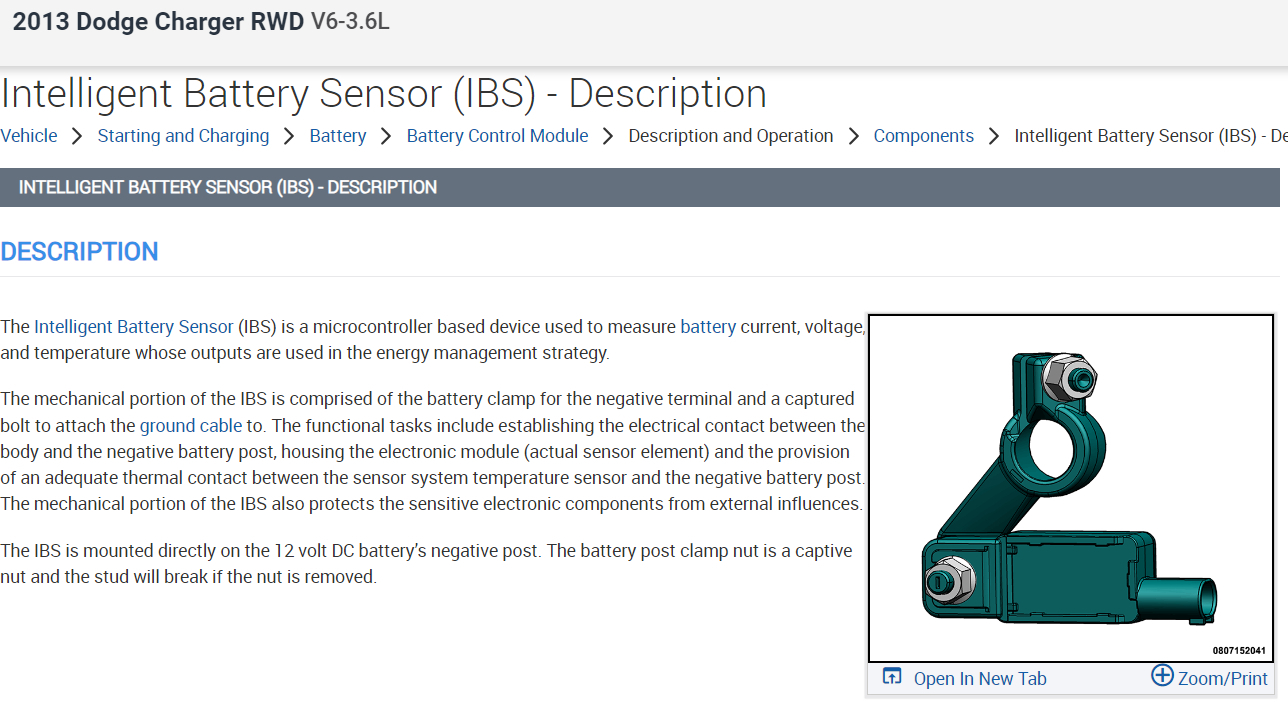Click the chevron after Components breadcrumb
The height and width of the screenshot is (702, 1288).
coord(994,136)
